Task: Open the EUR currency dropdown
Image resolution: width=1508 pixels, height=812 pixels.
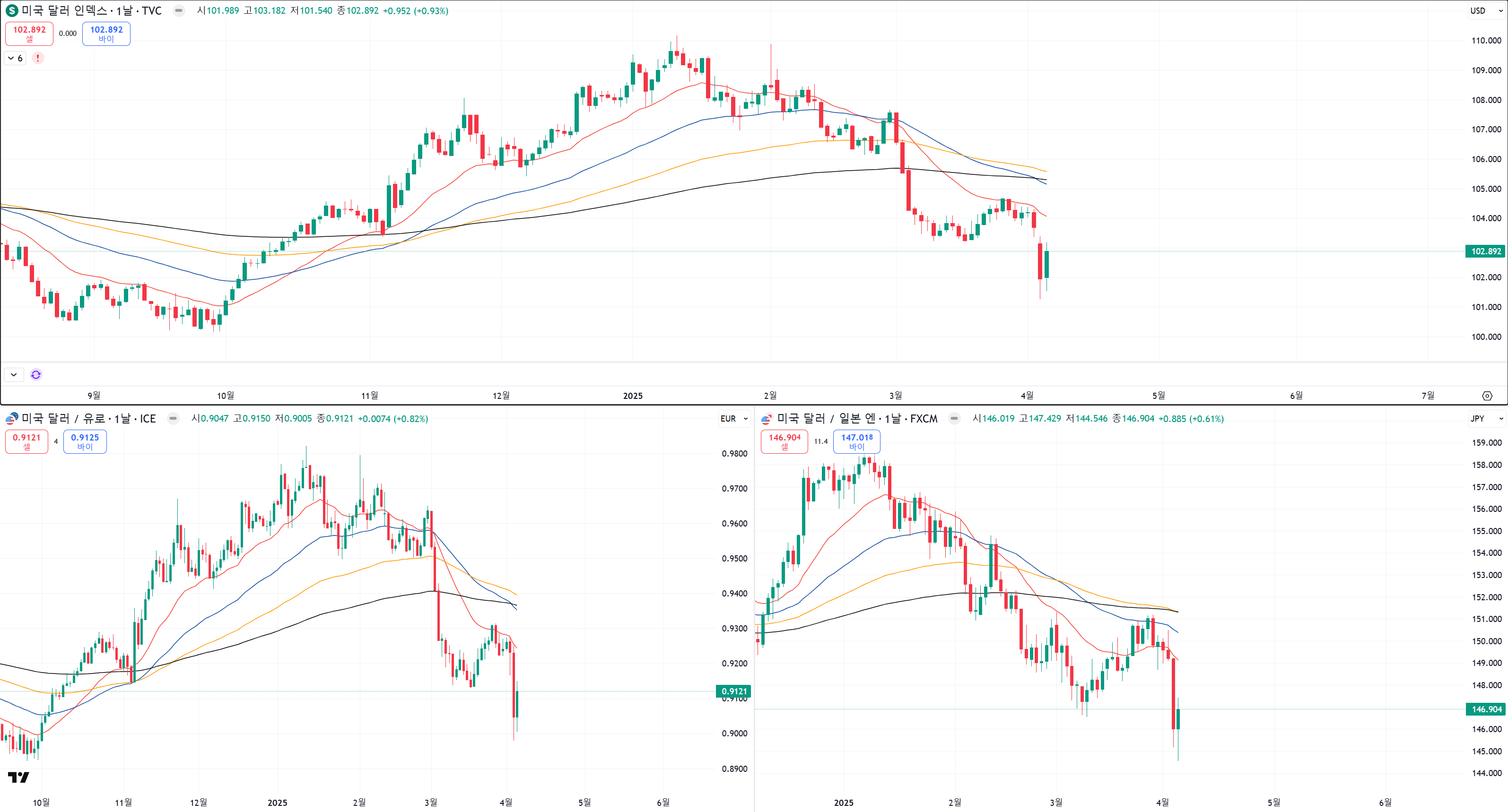Action: (x=734, y=418)
